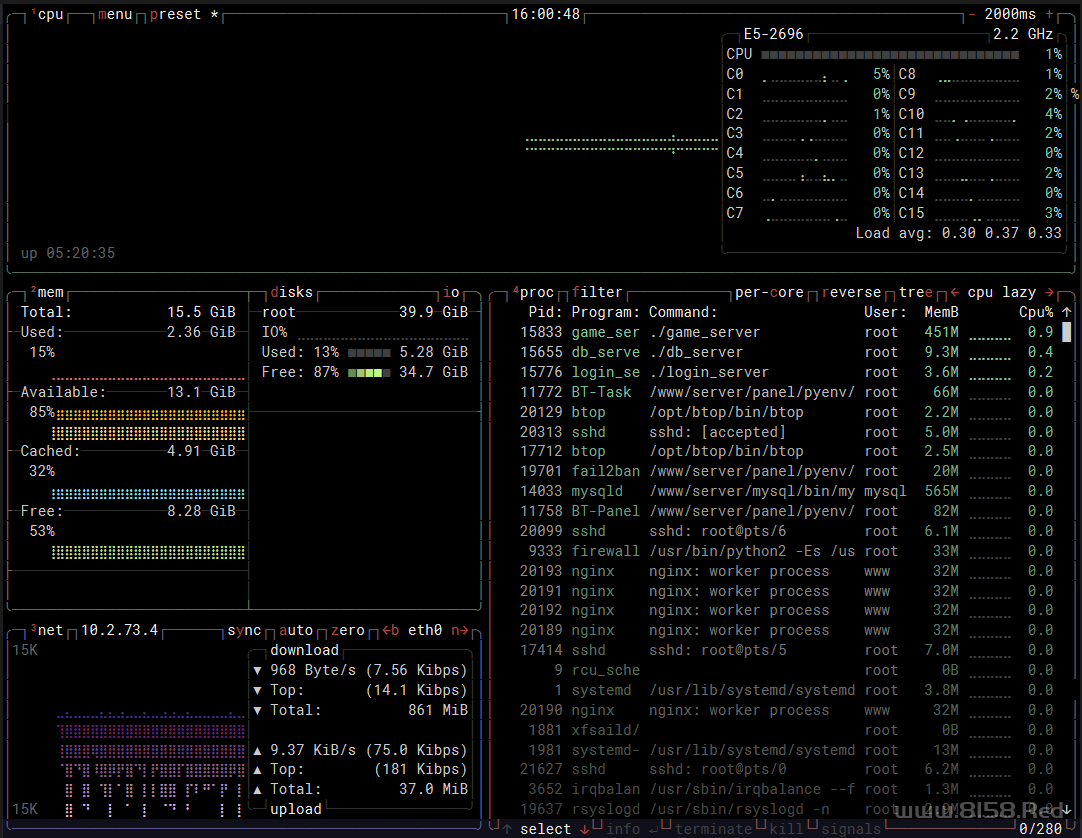Image resolution: width=1082 pixels, height=838 pixels.
Task: Click right arrow beside cpu lazy sort
Action: [1049, 292]
